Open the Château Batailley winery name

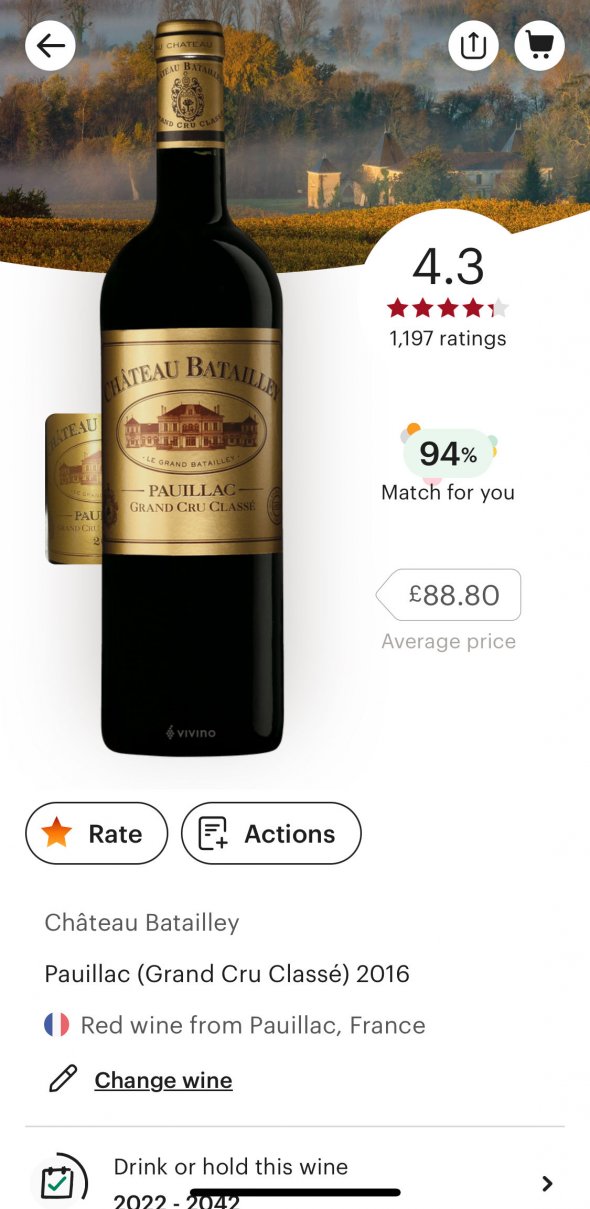pos(141,923)
